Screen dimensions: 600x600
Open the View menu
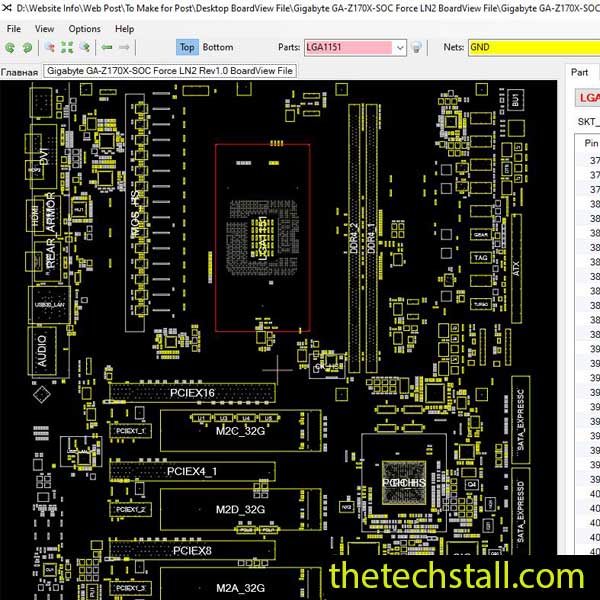(44, 29)
